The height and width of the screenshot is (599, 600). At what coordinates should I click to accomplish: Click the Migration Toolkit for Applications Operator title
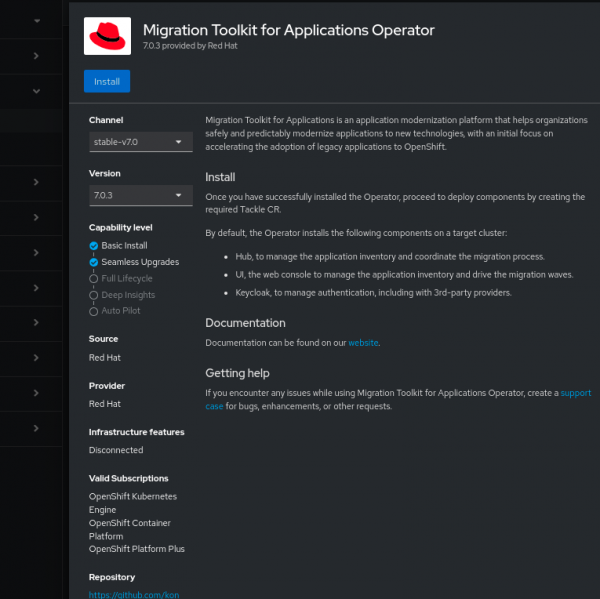288,30
